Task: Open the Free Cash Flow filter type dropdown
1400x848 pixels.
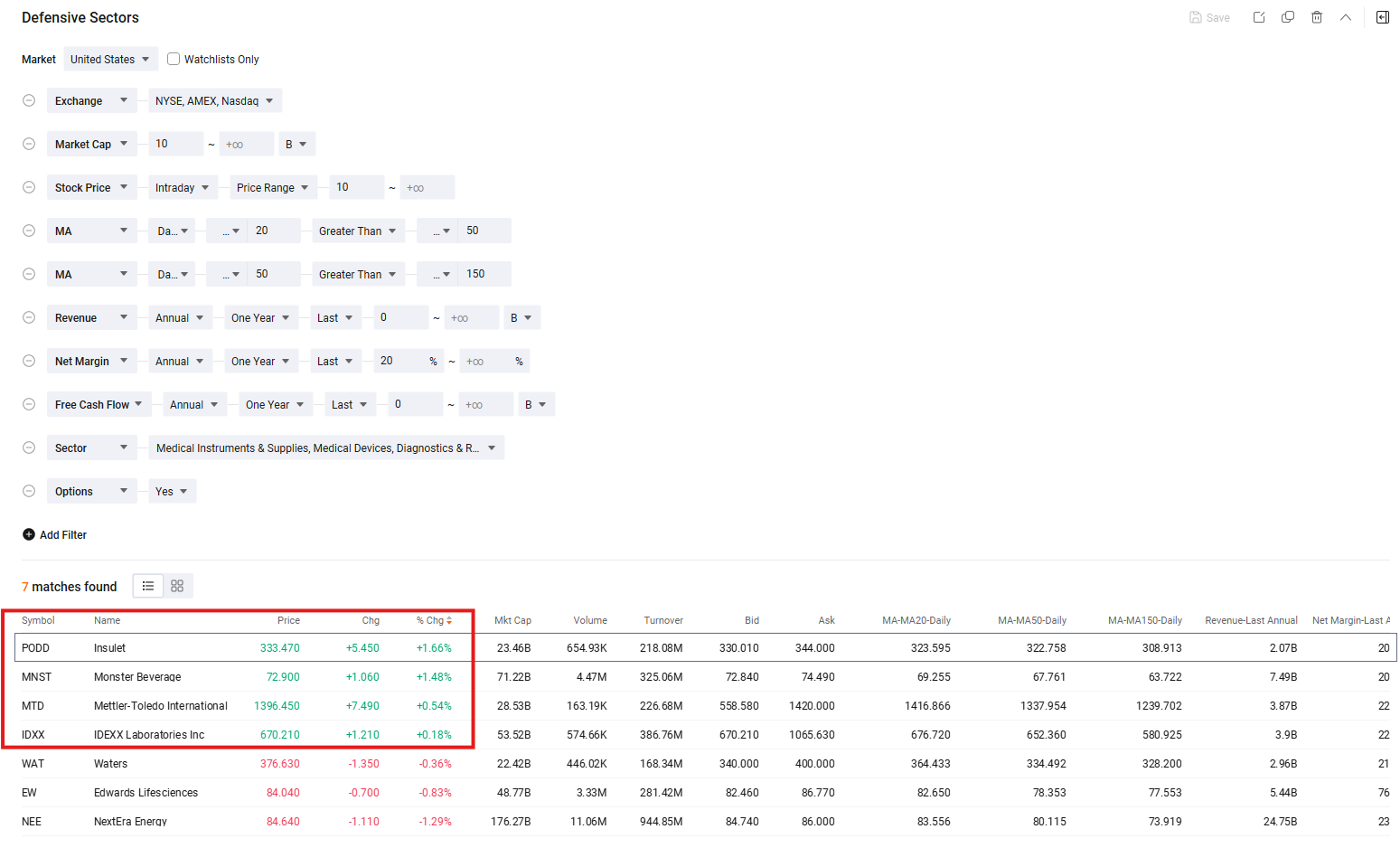Action: pos(99,404)
